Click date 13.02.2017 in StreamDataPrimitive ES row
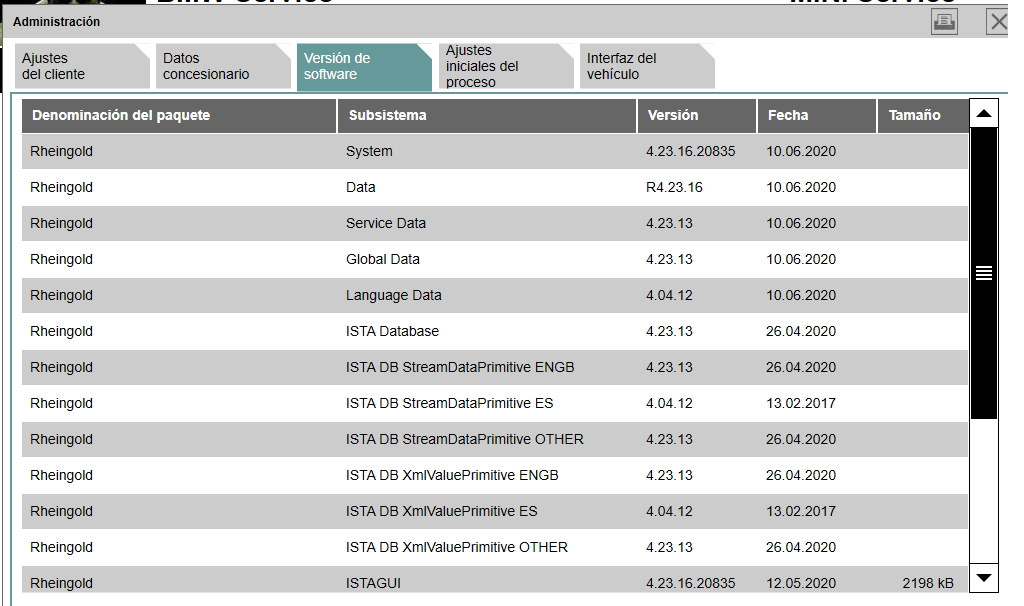Screen dimensions: 1024x606 801,404
